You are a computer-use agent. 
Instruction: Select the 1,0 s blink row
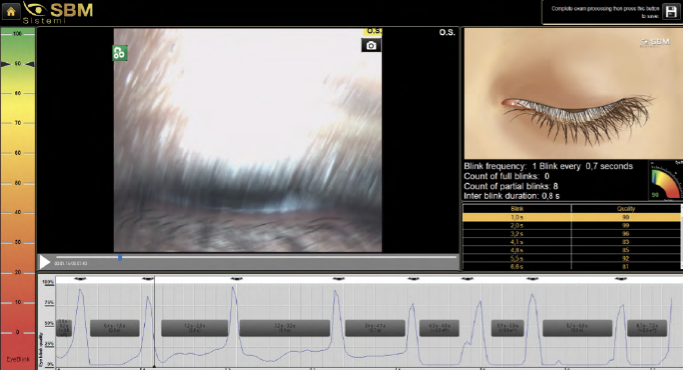click(x=571, y=217)
